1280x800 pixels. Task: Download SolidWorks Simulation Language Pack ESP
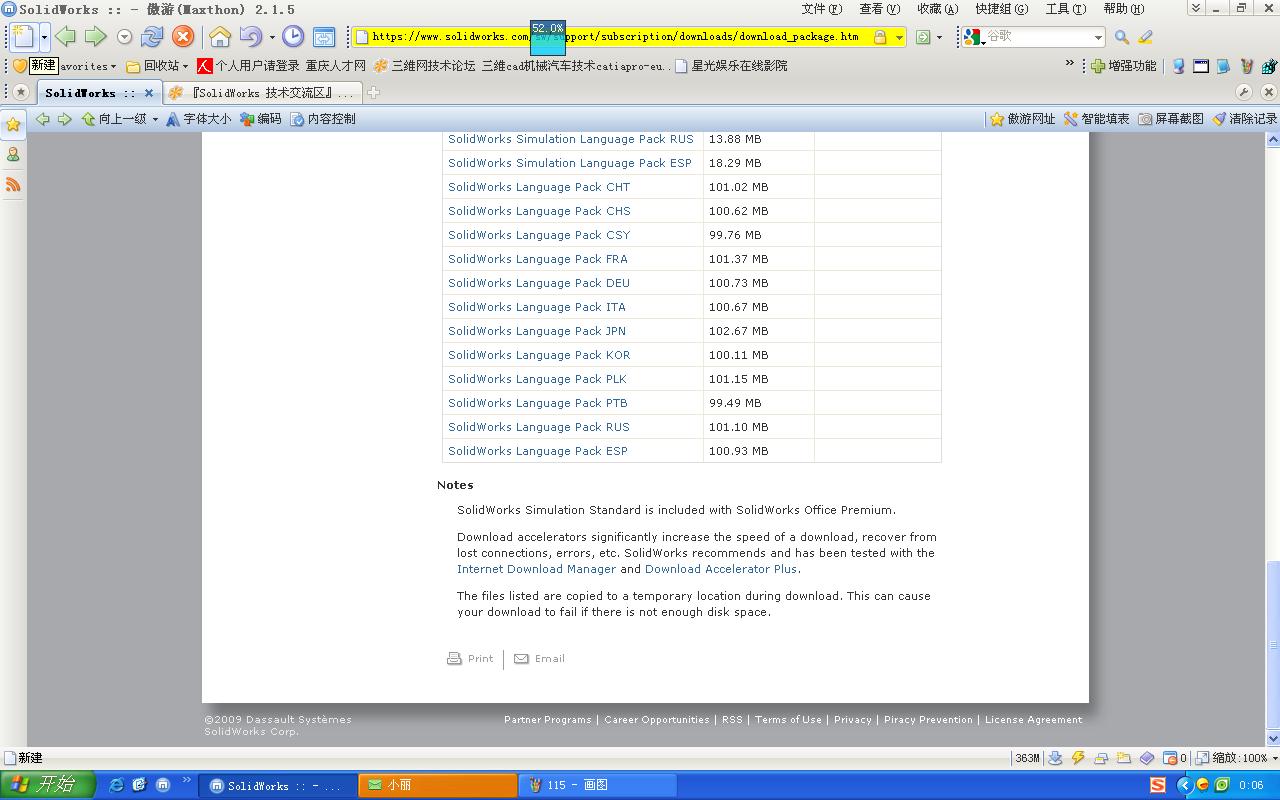pyautogui.click(x=570, y=163)
